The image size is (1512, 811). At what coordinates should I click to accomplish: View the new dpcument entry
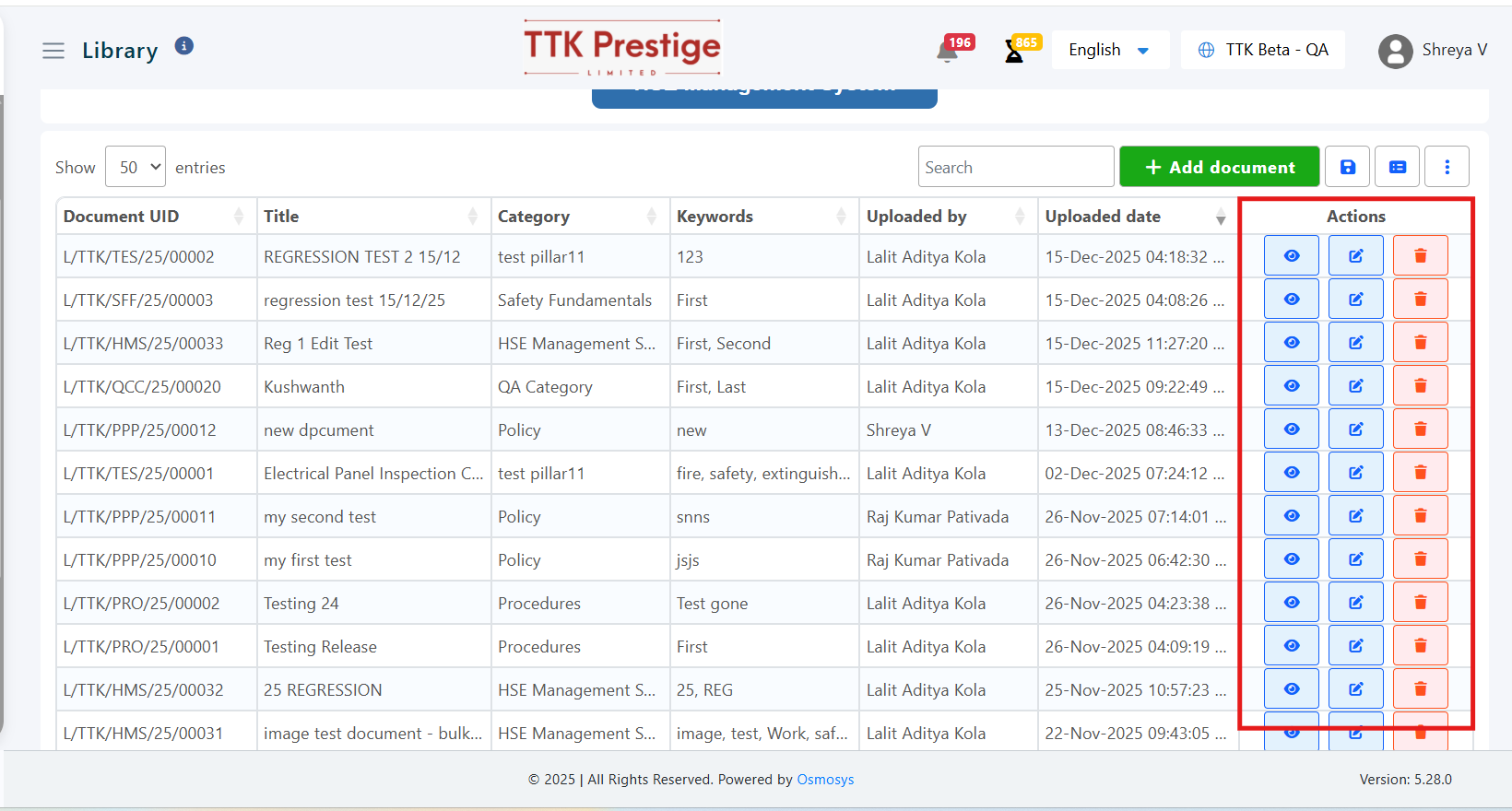tap(1291, 429)
